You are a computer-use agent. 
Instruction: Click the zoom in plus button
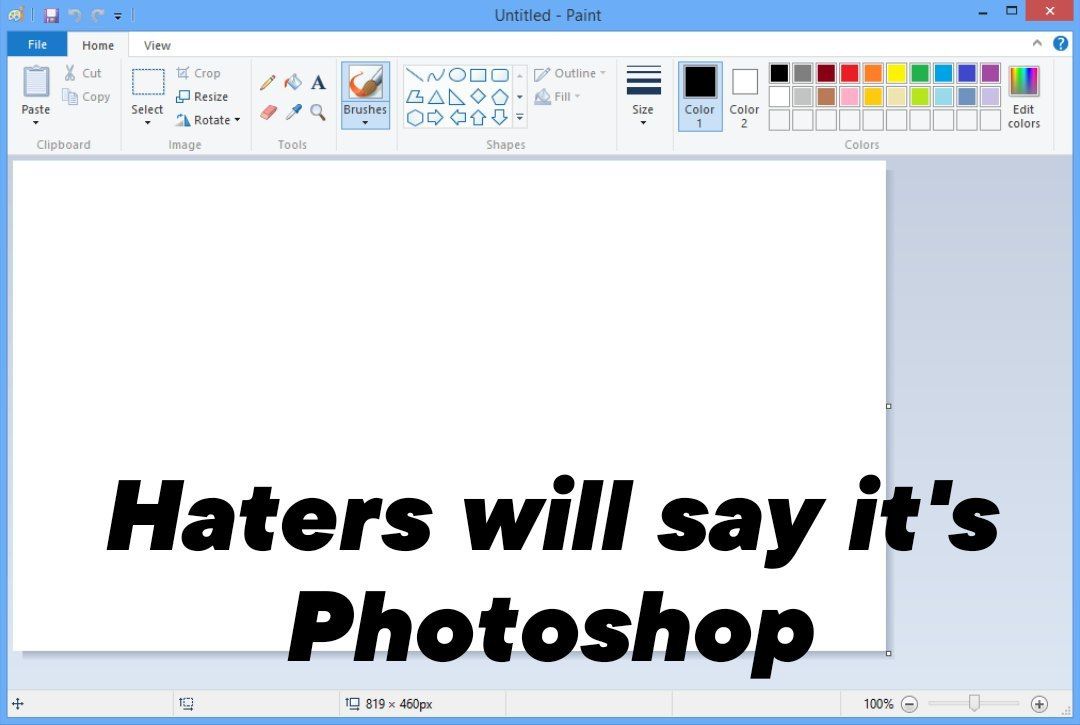(1039, 704)
